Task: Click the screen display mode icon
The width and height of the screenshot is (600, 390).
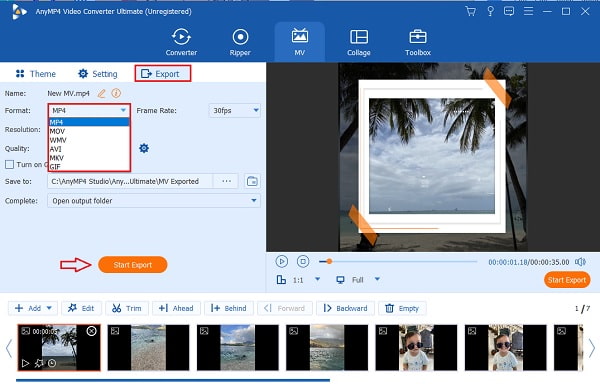Action: (x=340, y=280)
